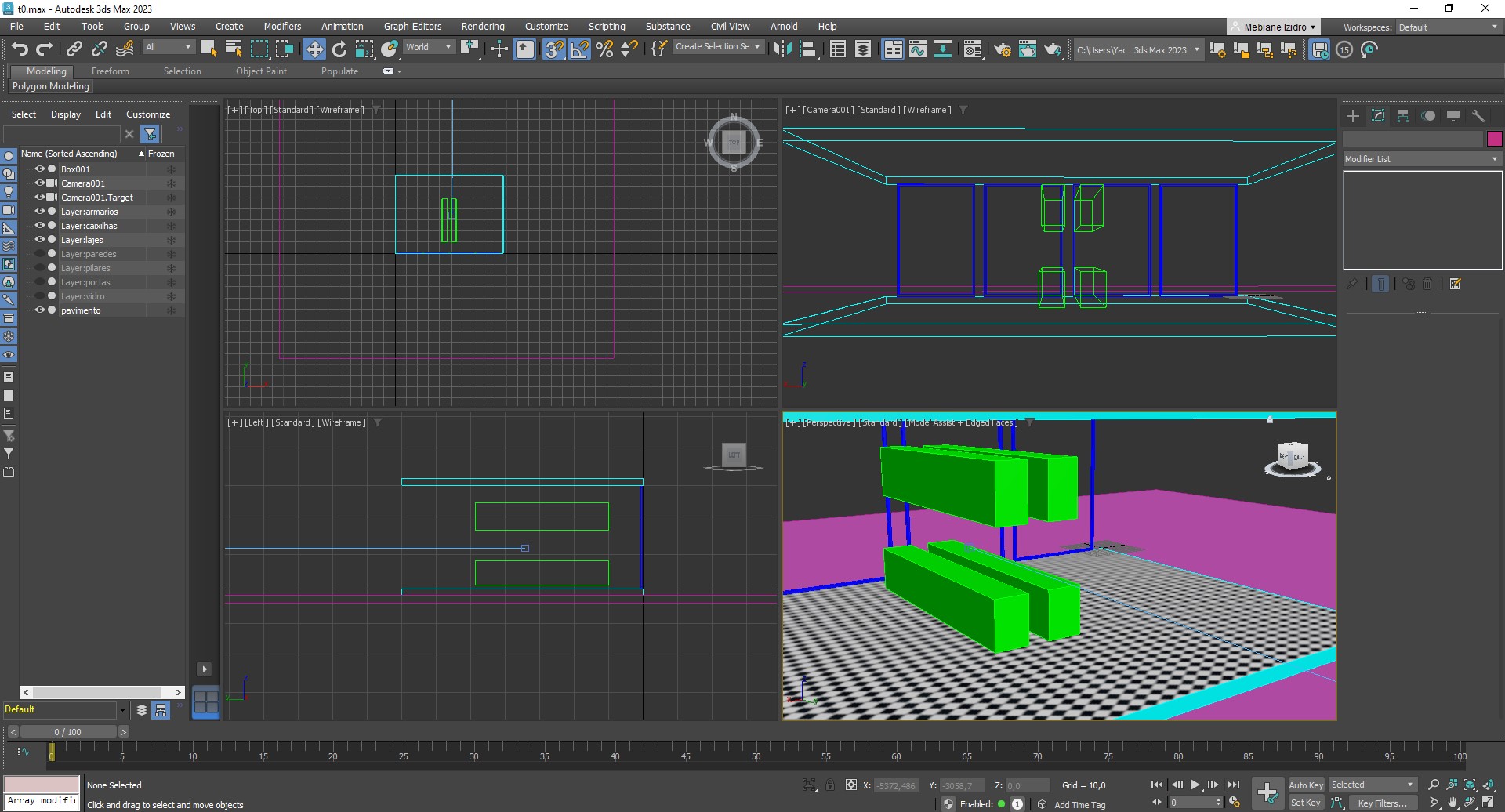Viewport: 1505px width, 812px height.
Task: Select the Select and Move tool
Action: [314, 49]
